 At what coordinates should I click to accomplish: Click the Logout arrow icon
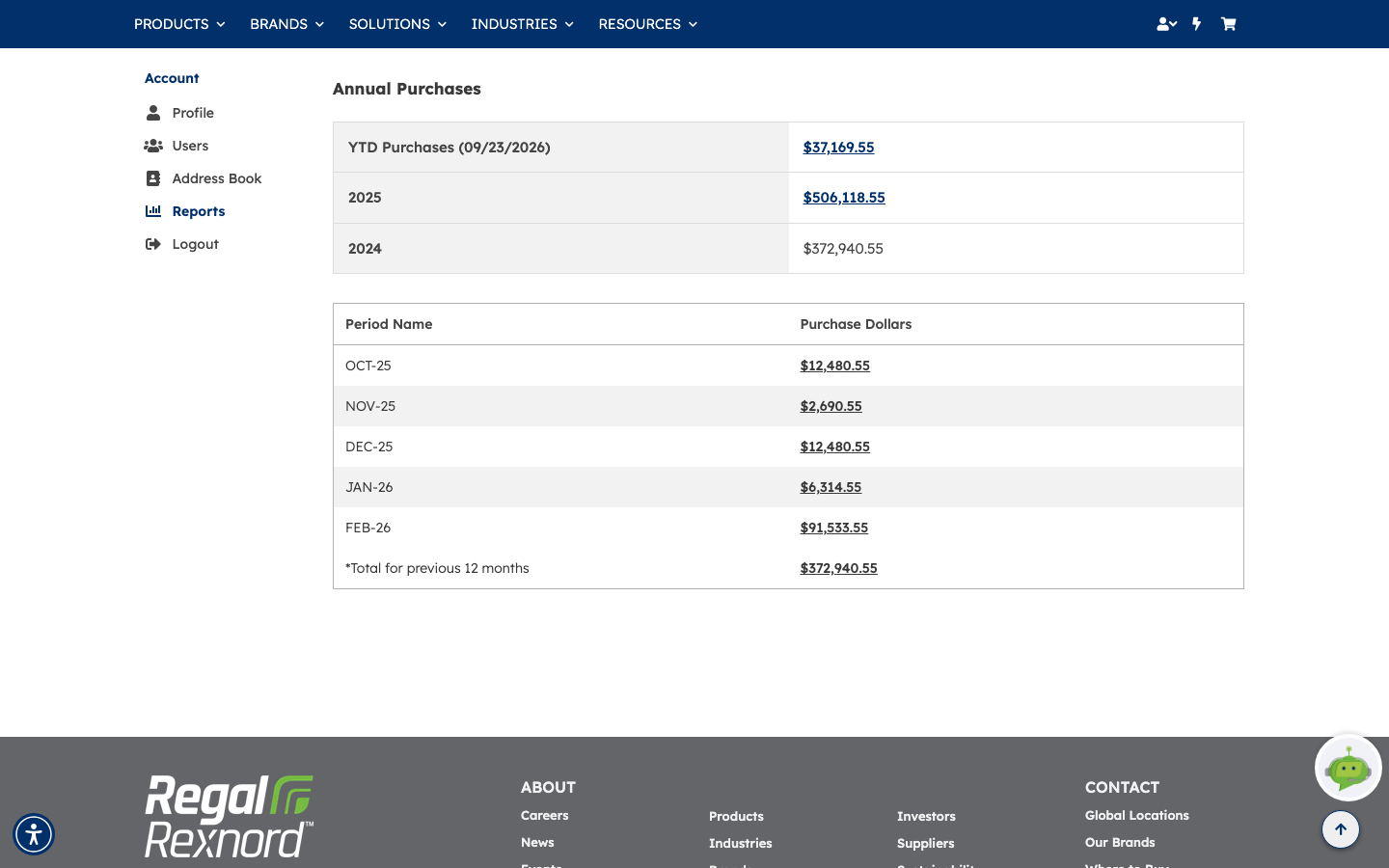click(153, 244)
